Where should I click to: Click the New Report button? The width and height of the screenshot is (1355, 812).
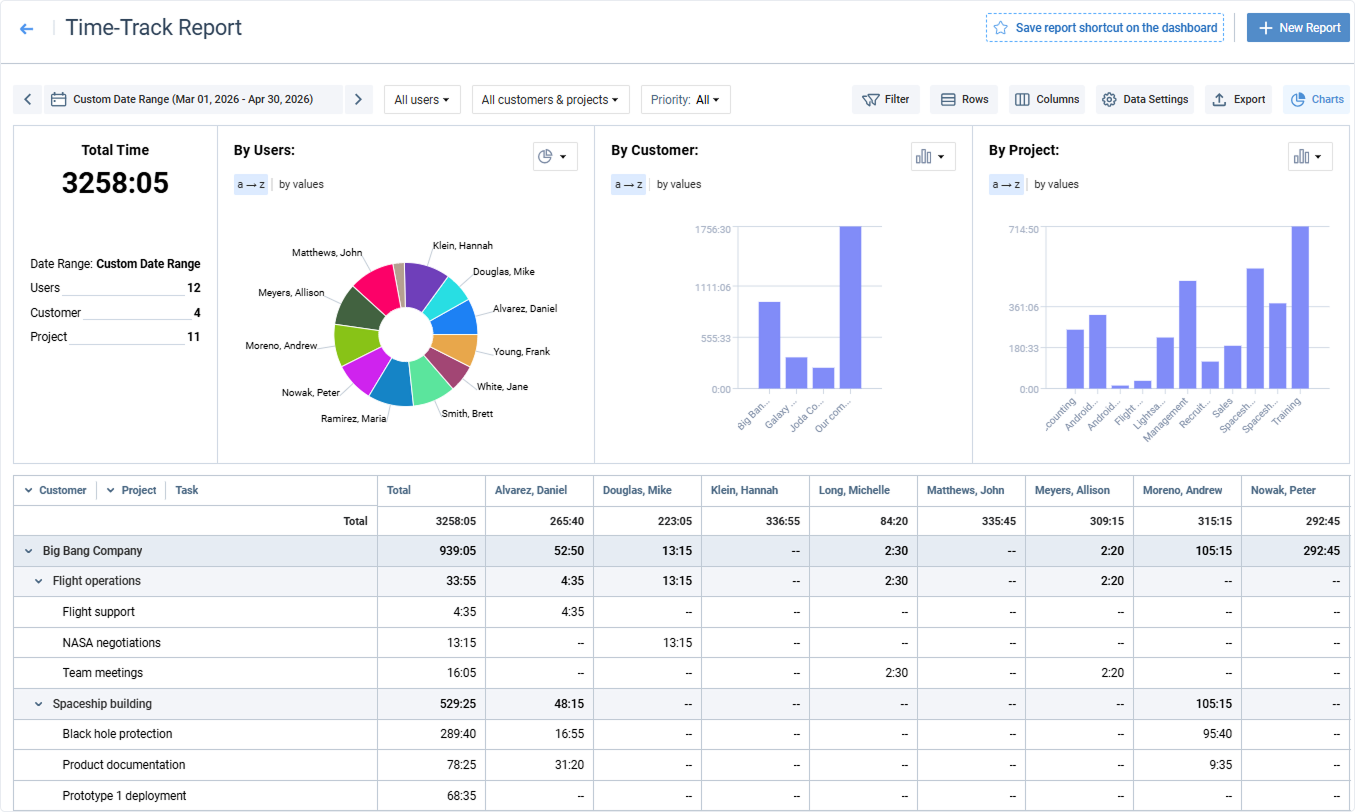pyautogui.click(x=1298, y=28)
